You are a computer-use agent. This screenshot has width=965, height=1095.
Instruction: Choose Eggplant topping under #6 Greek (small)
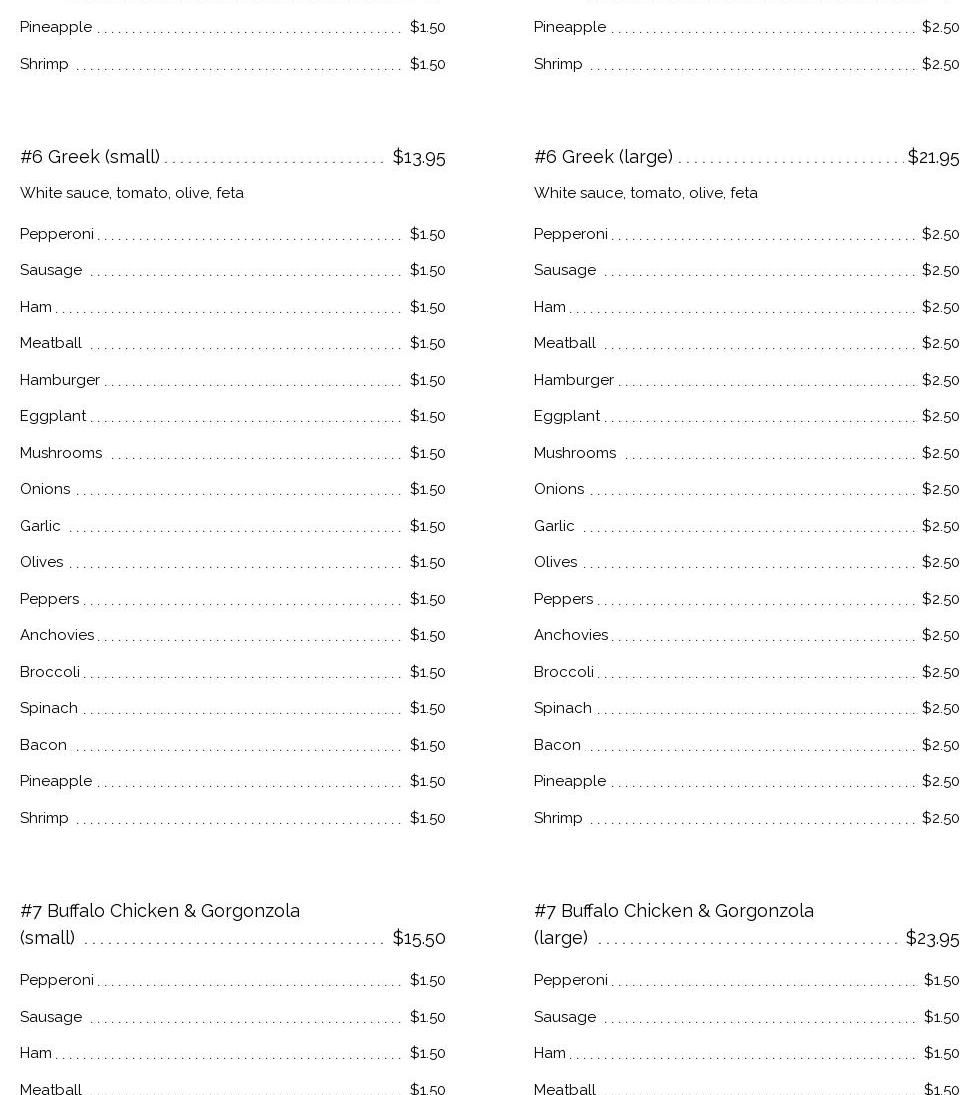(x=53, y=416)
